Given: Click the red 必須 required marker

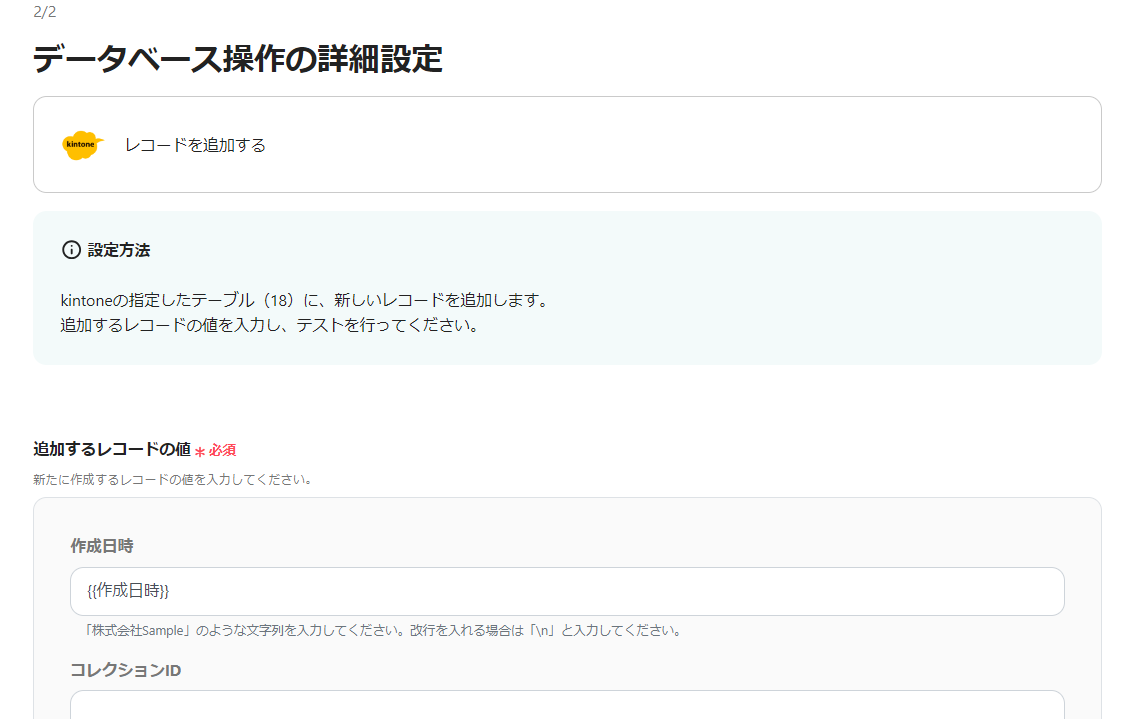Looking at the screenshot, I should tap(215, 450).
